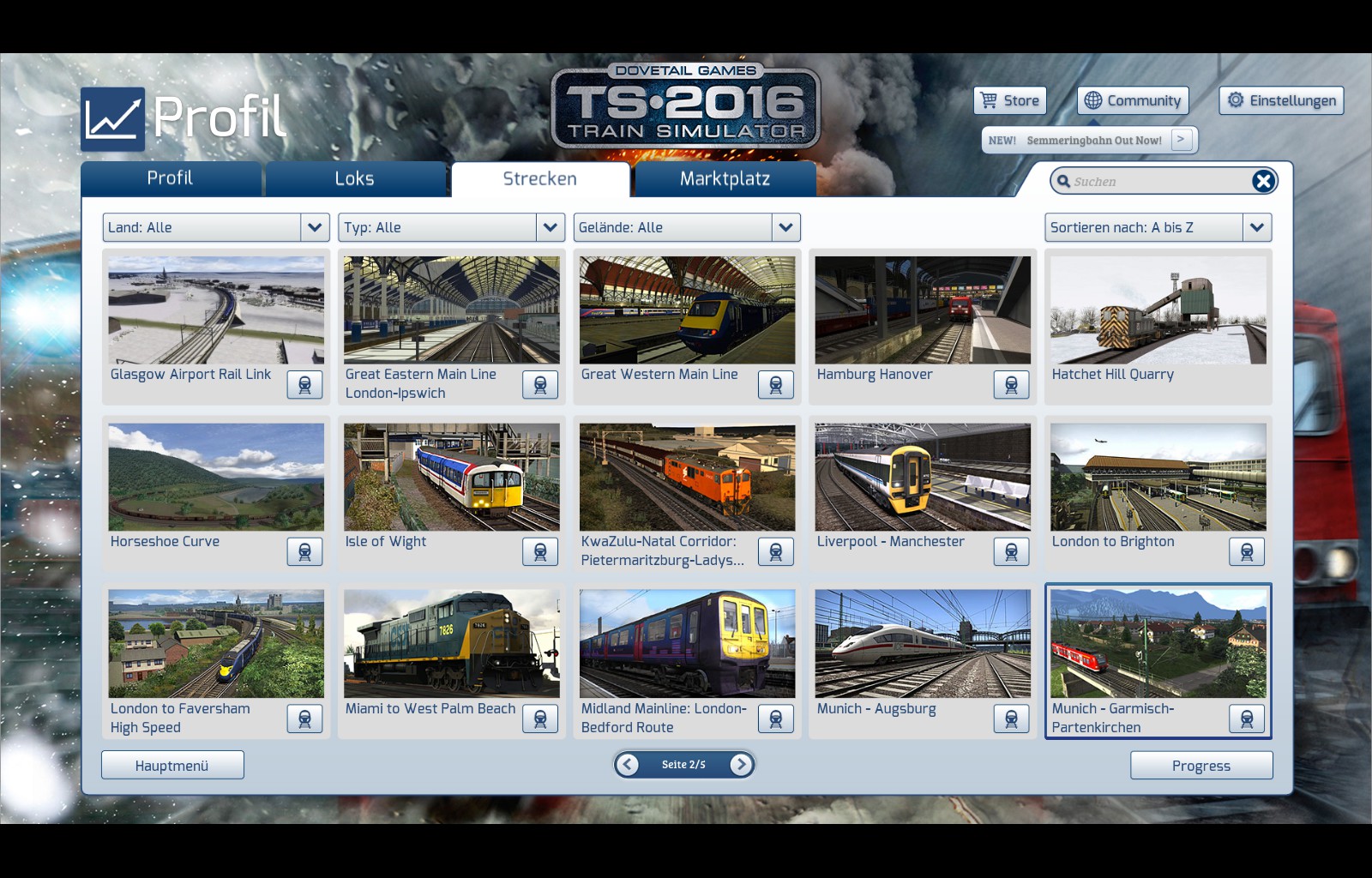Select KwaZulu-Natal Corridor thumbnail
1372x878 pixels.
click(687, 477)
